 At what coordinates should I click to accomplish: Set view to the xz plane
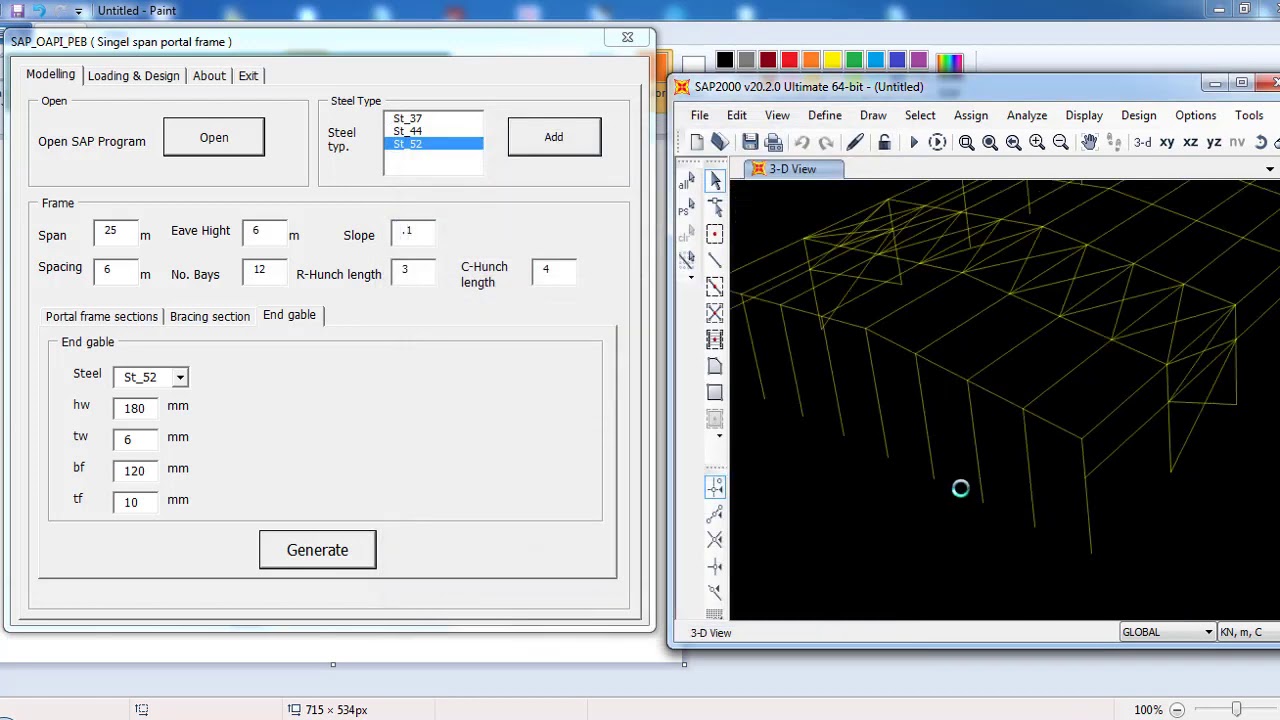tap(1190, 142)
